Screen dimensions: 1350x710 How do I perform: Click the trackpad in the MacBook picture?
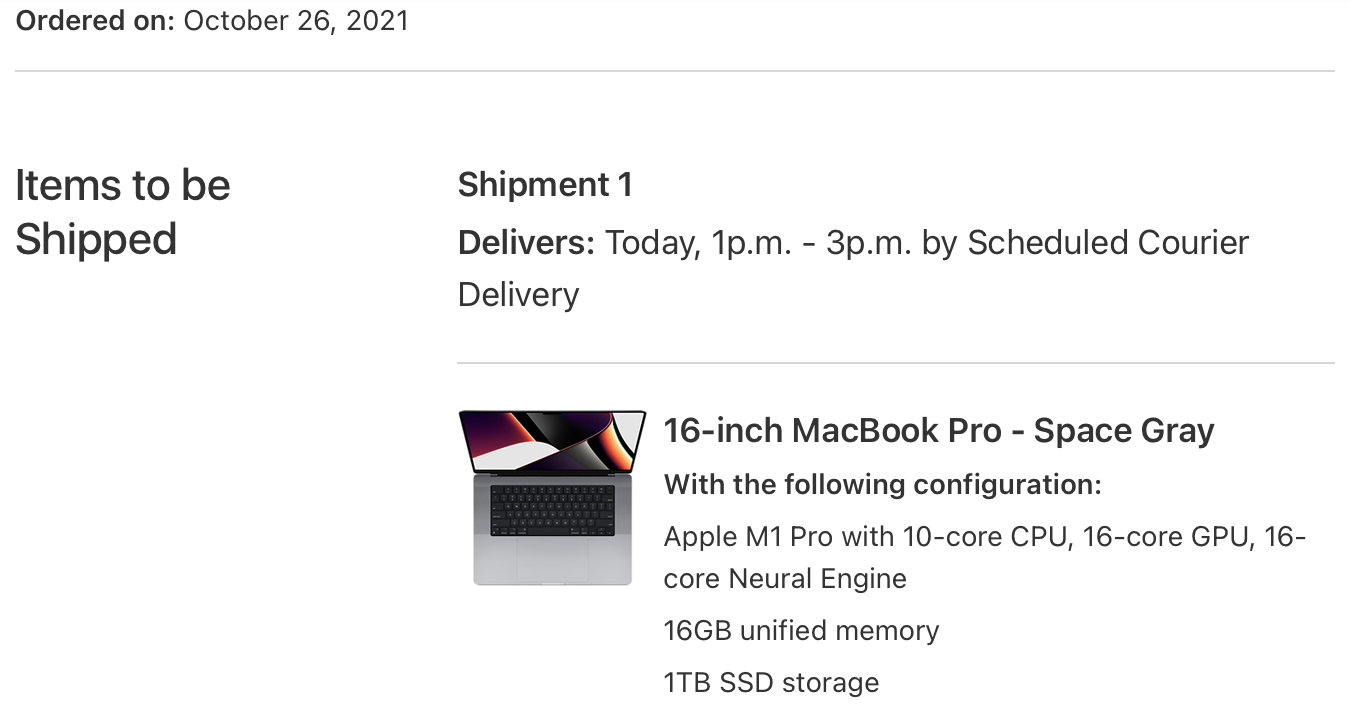(552, 560)
